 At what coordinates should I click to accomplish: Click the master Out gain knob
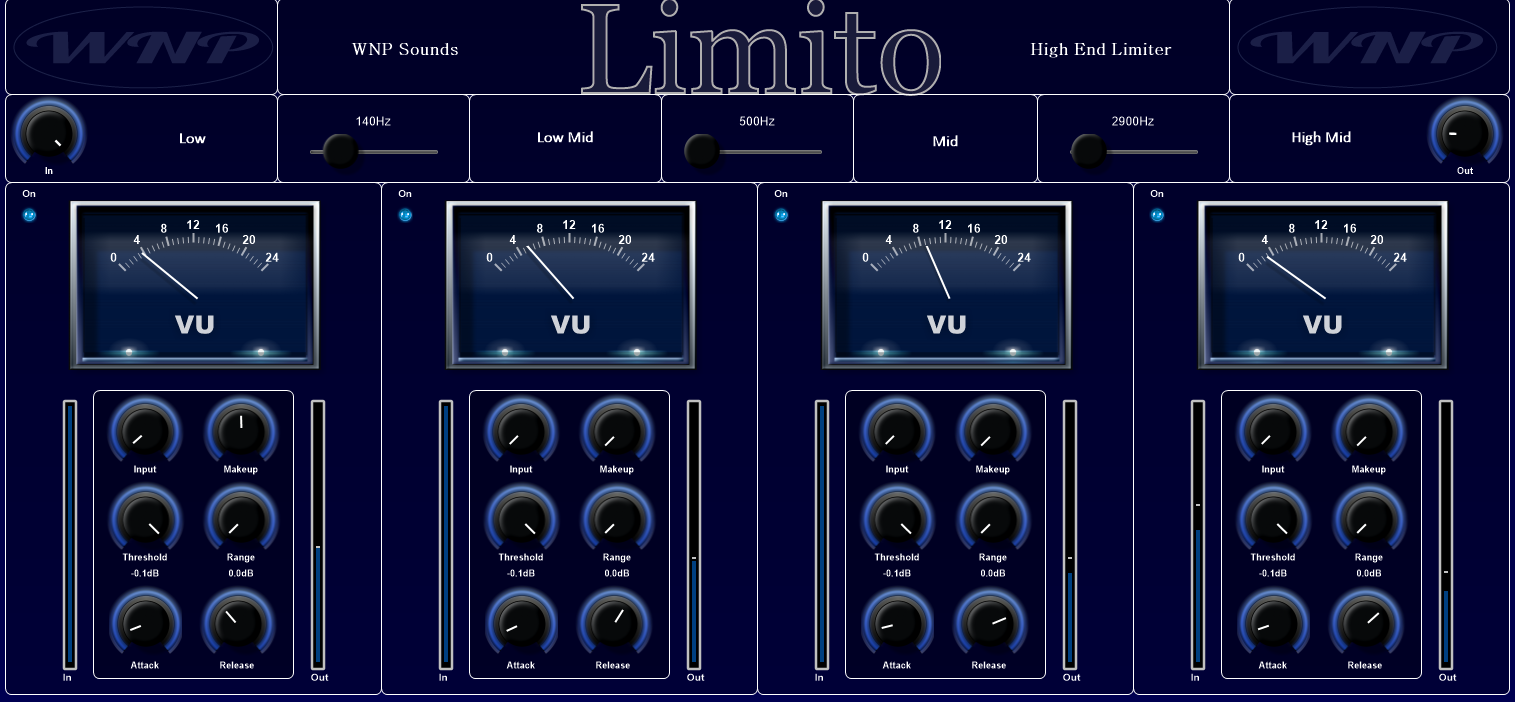pos(1465,133)
